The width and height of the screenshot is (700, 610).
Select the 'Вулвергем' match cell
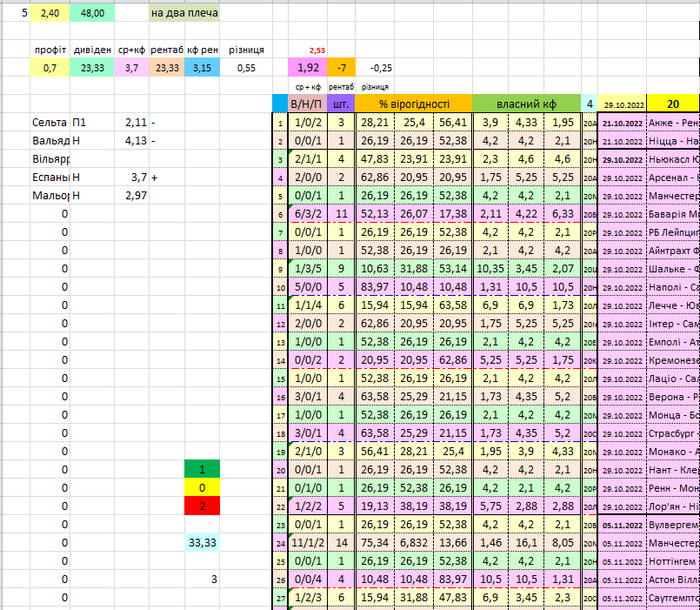pos(673,524)
